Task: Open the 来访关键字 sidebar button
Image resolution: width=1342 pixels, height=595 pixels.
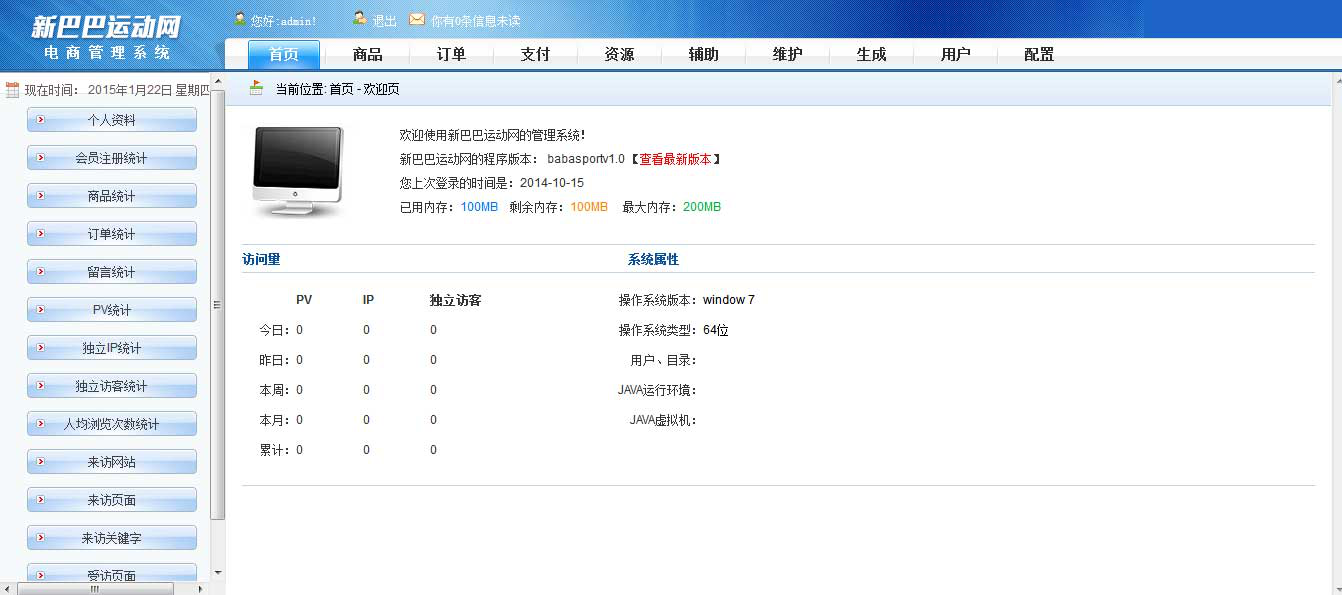Action: [x=112, y=538]
